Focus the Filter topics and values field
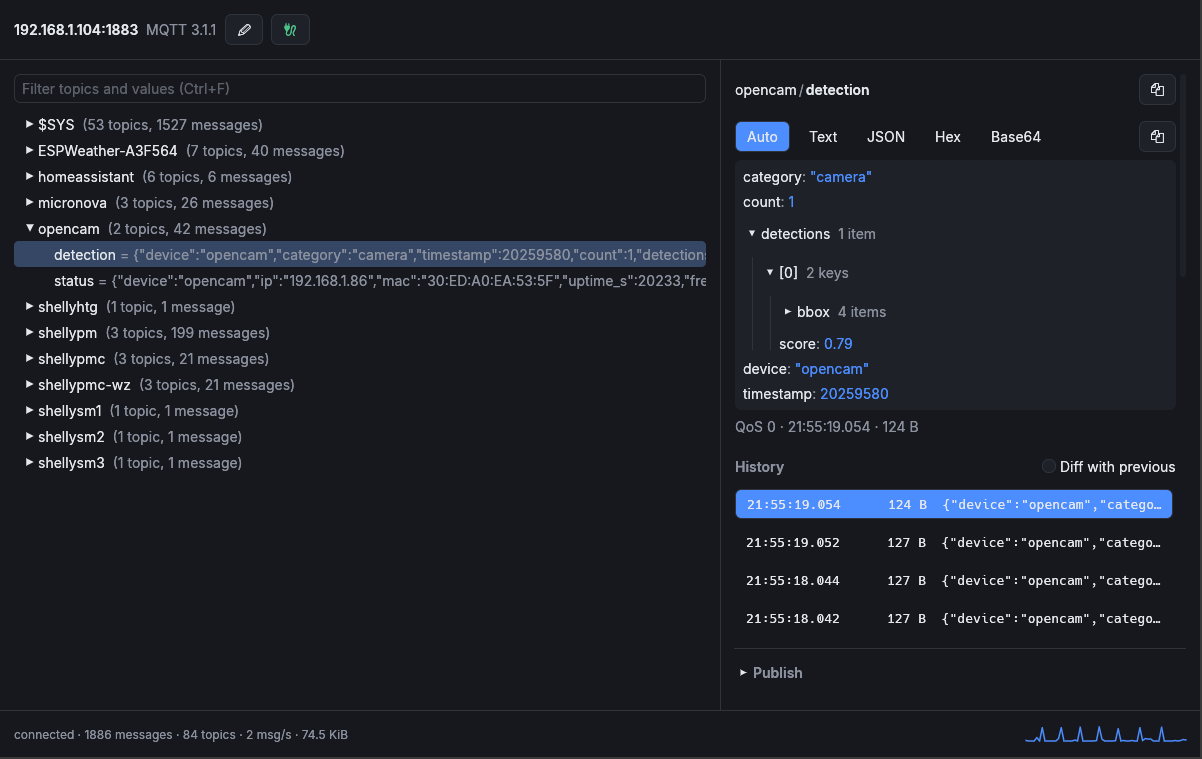Image resolution: width=1202 pixels, height=759 pixels. [360, 89]
